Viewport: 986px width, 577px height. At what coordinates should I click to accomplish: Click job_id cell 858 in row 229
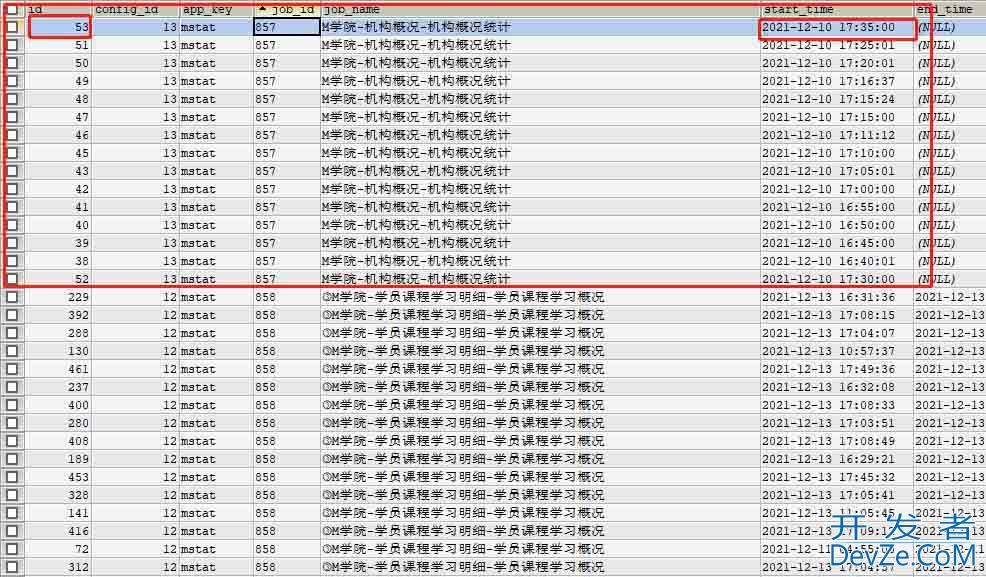click(287, 297)
